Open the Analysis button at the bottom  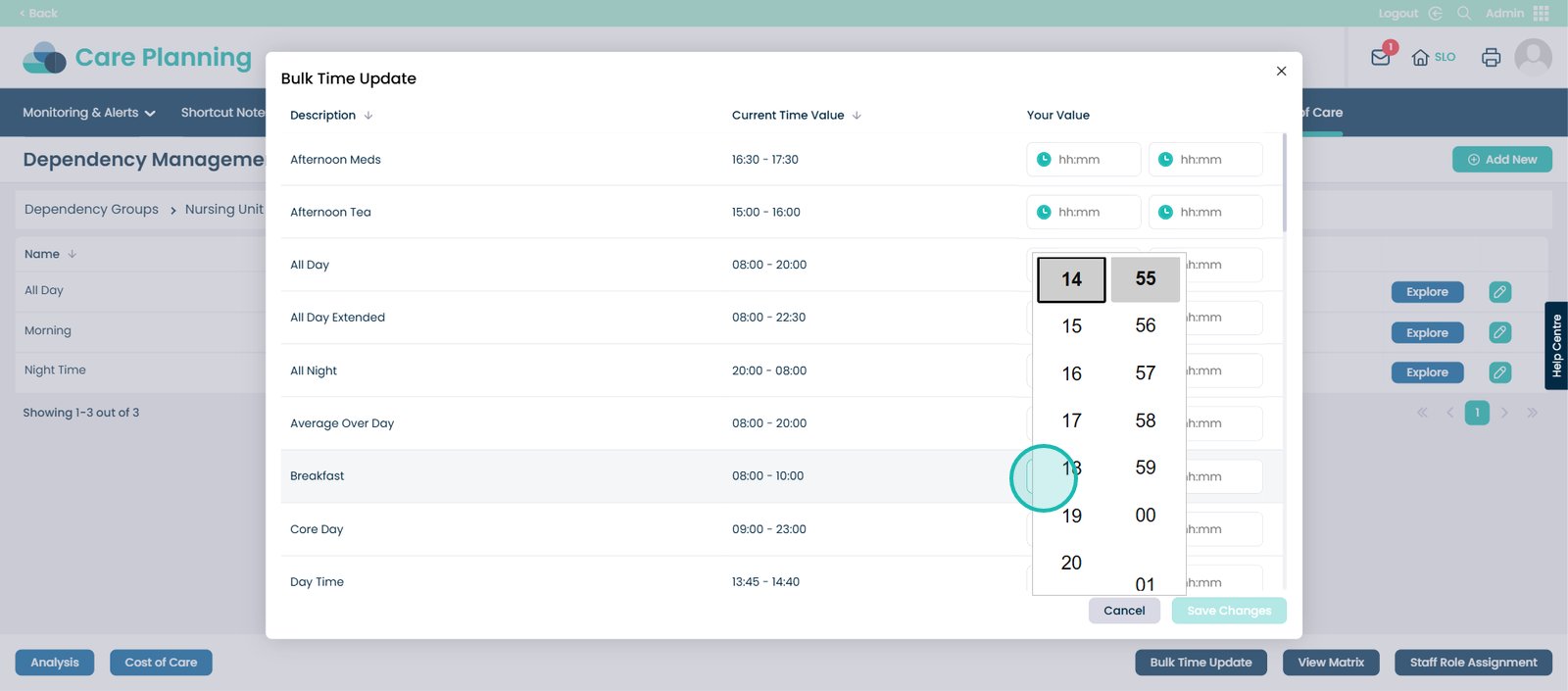click(x=55, y=663)
